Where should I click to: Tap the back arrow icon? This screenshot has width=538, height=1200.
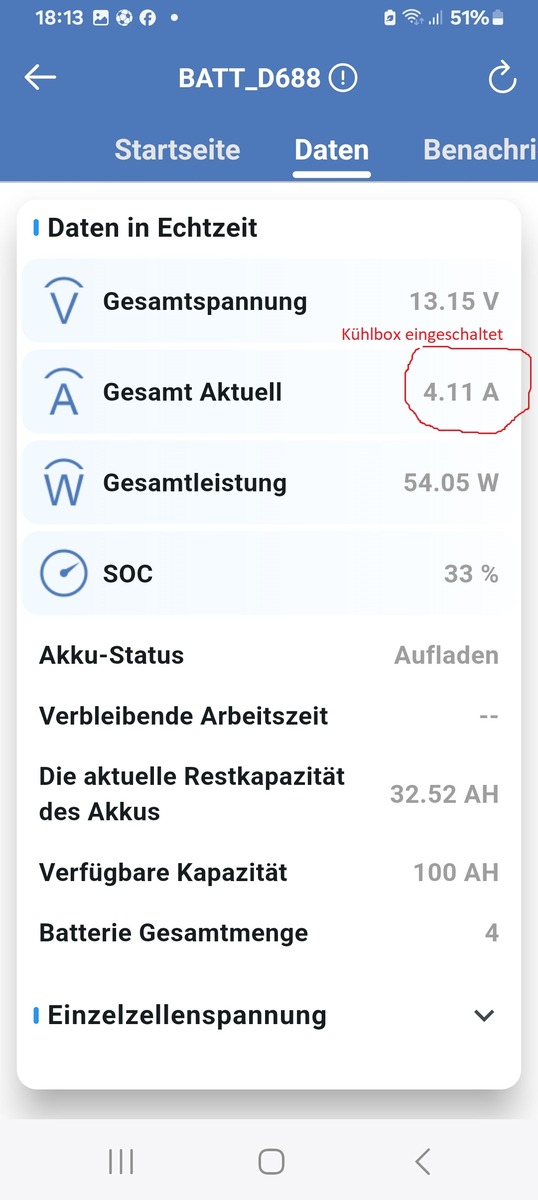pos(40,78)
